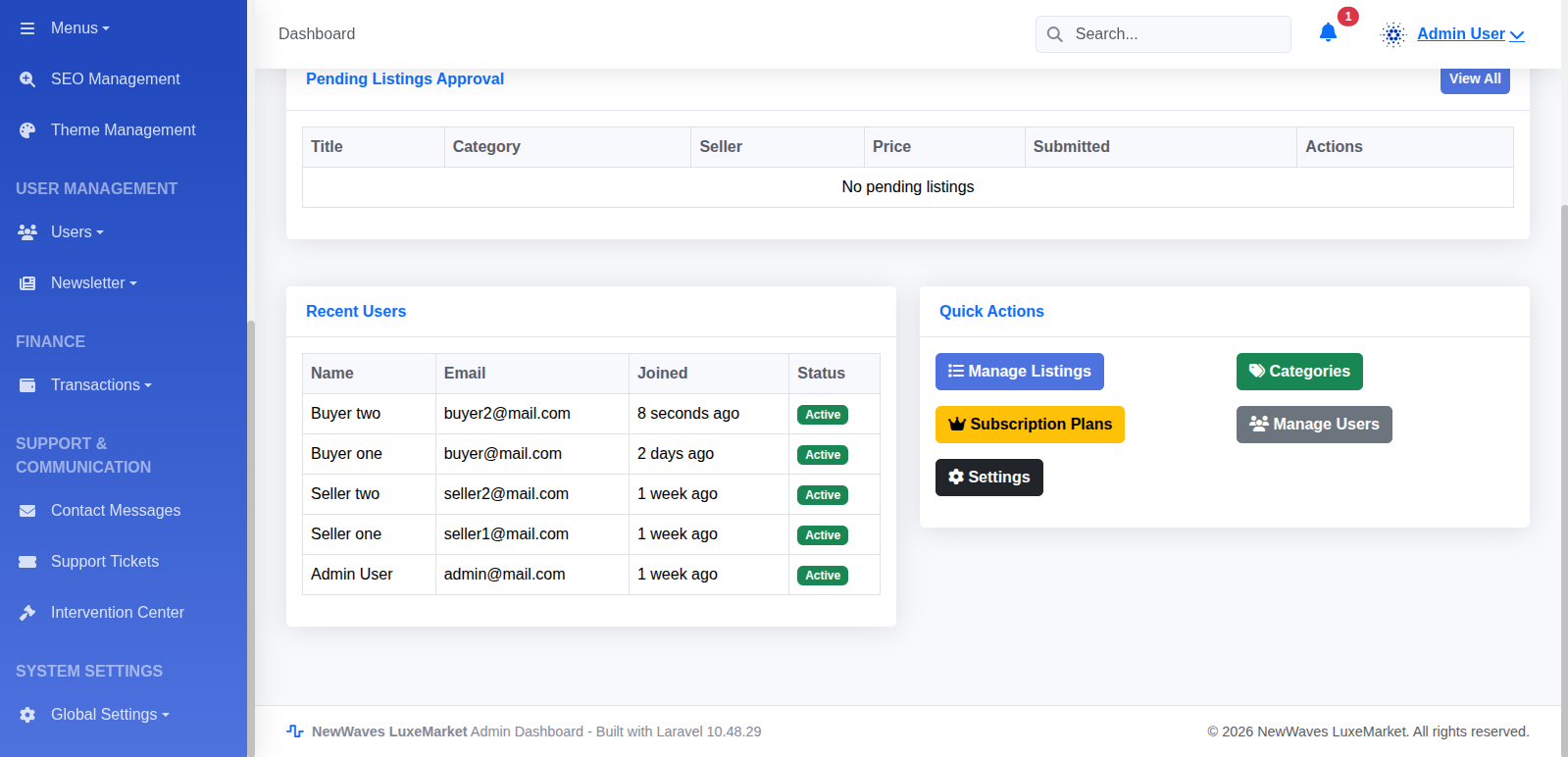Click the Status column header

835,374
